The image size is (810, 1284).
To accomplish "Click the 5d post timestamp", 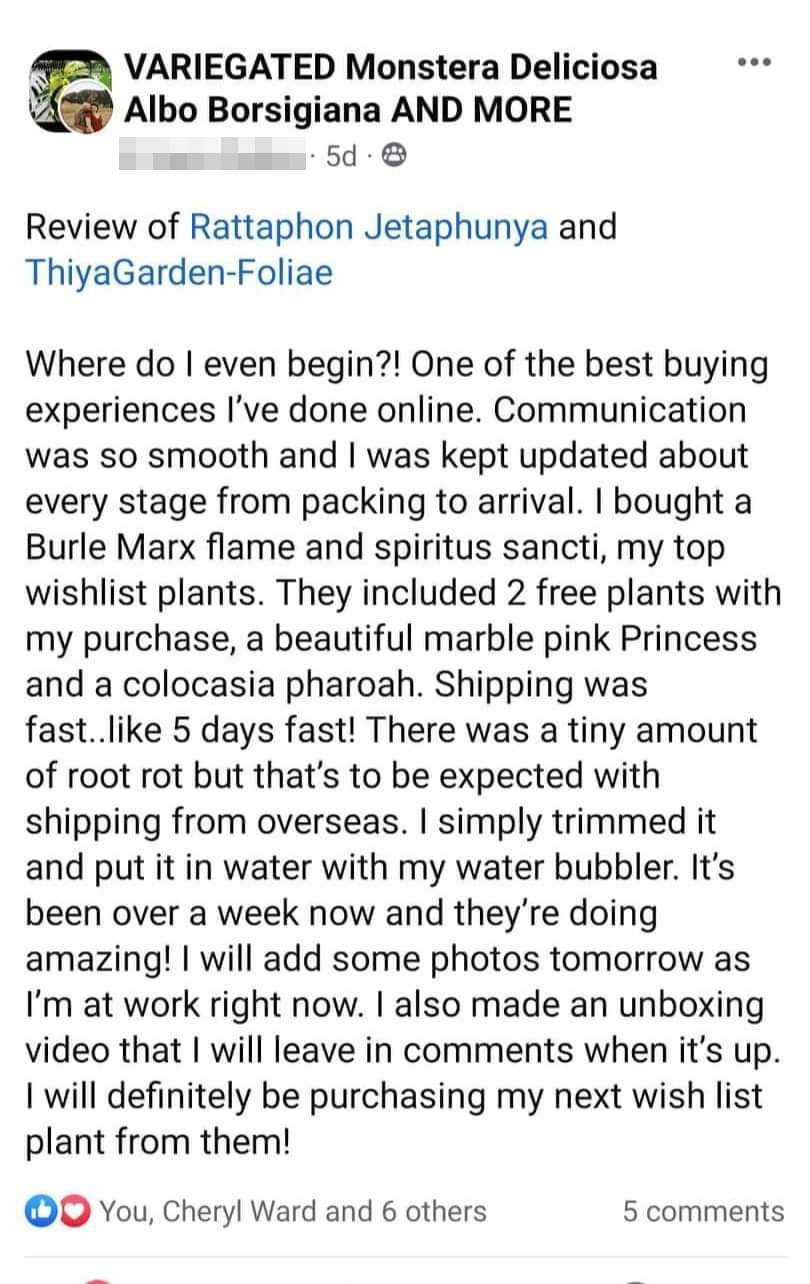I will click(341, 156).
